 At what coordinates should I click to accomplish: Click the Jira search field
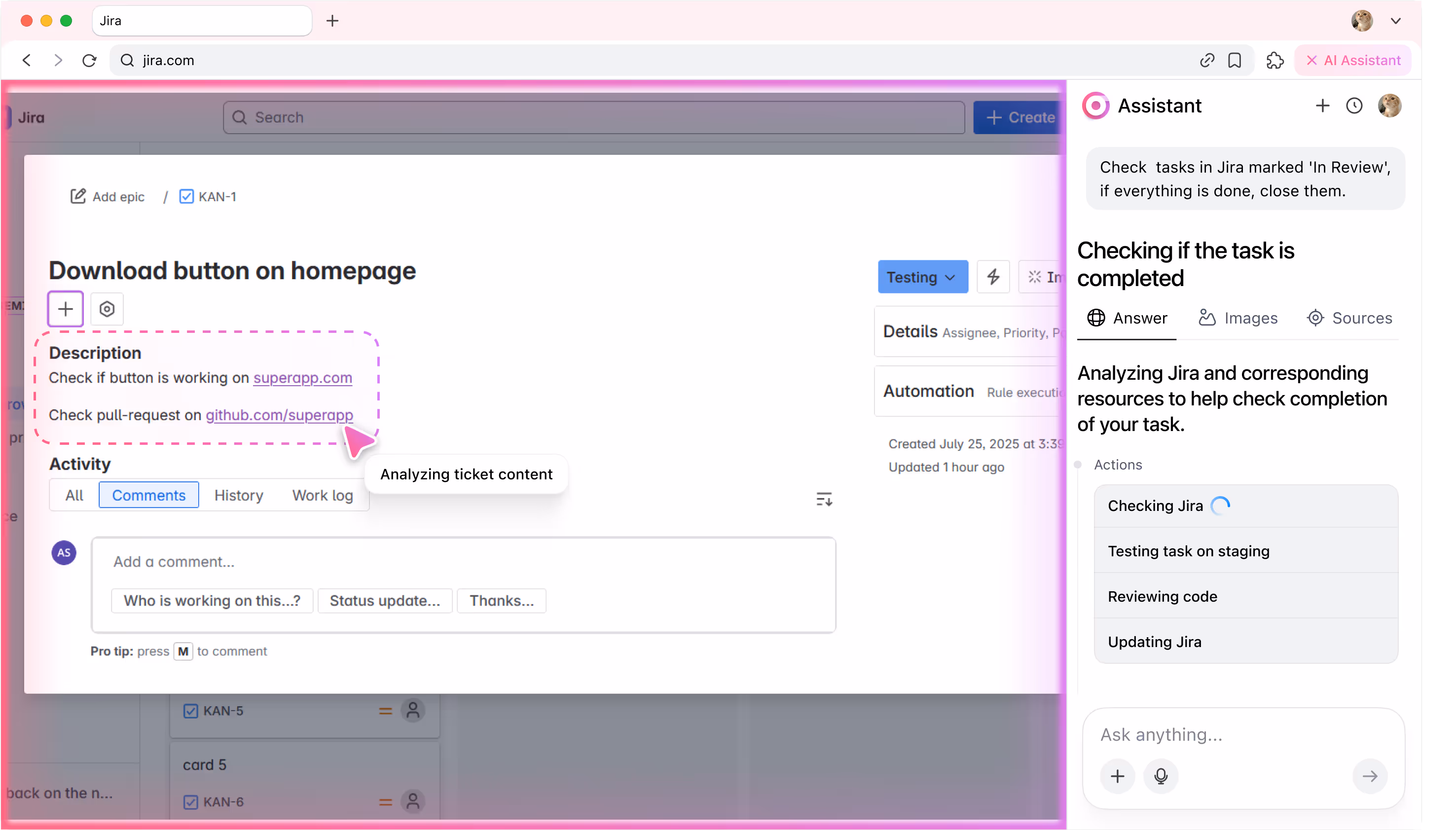pos(594,117)
